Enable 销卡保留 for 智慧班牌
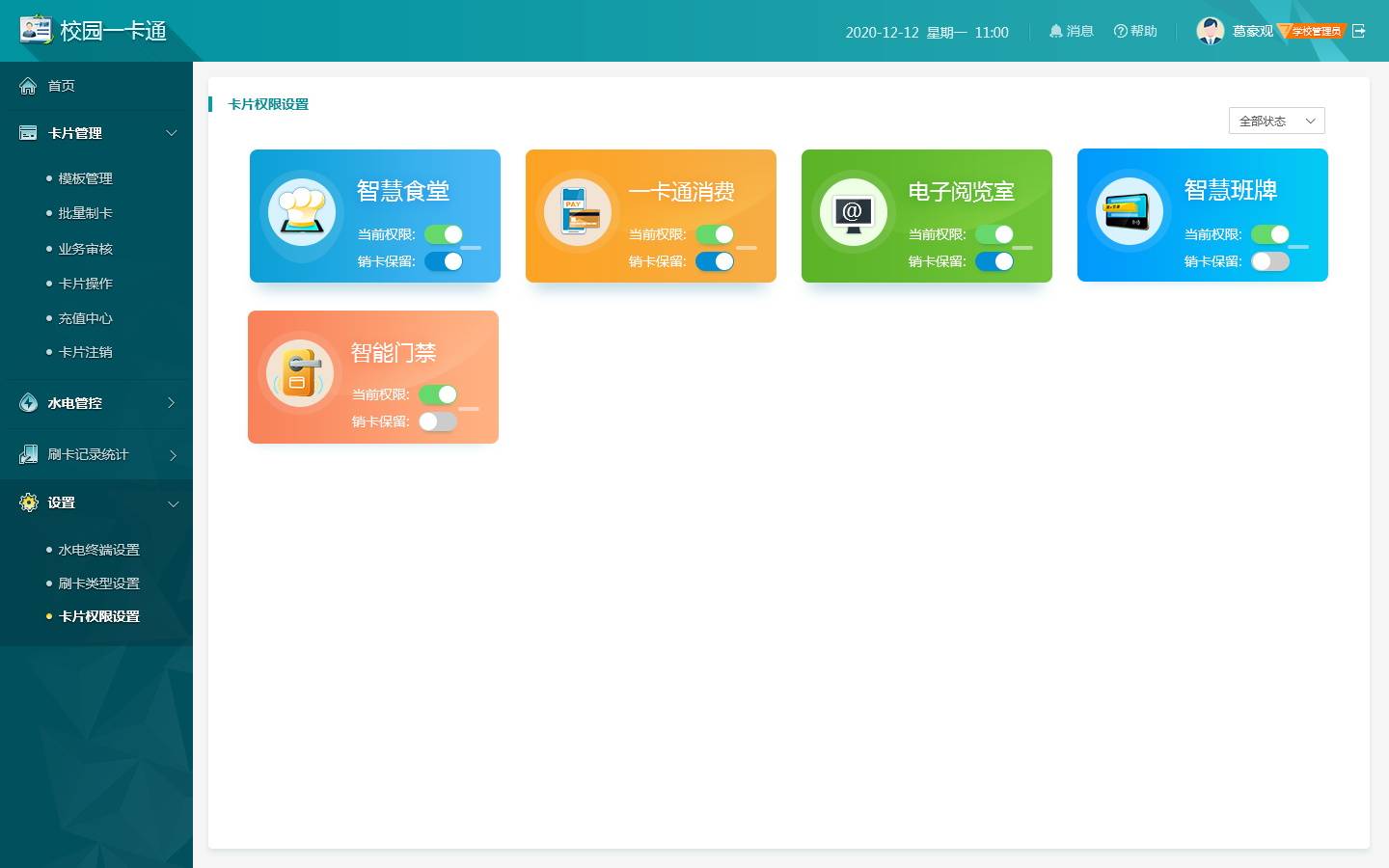This screenshot has height=868, width=1389. (x=1270, y=261)
